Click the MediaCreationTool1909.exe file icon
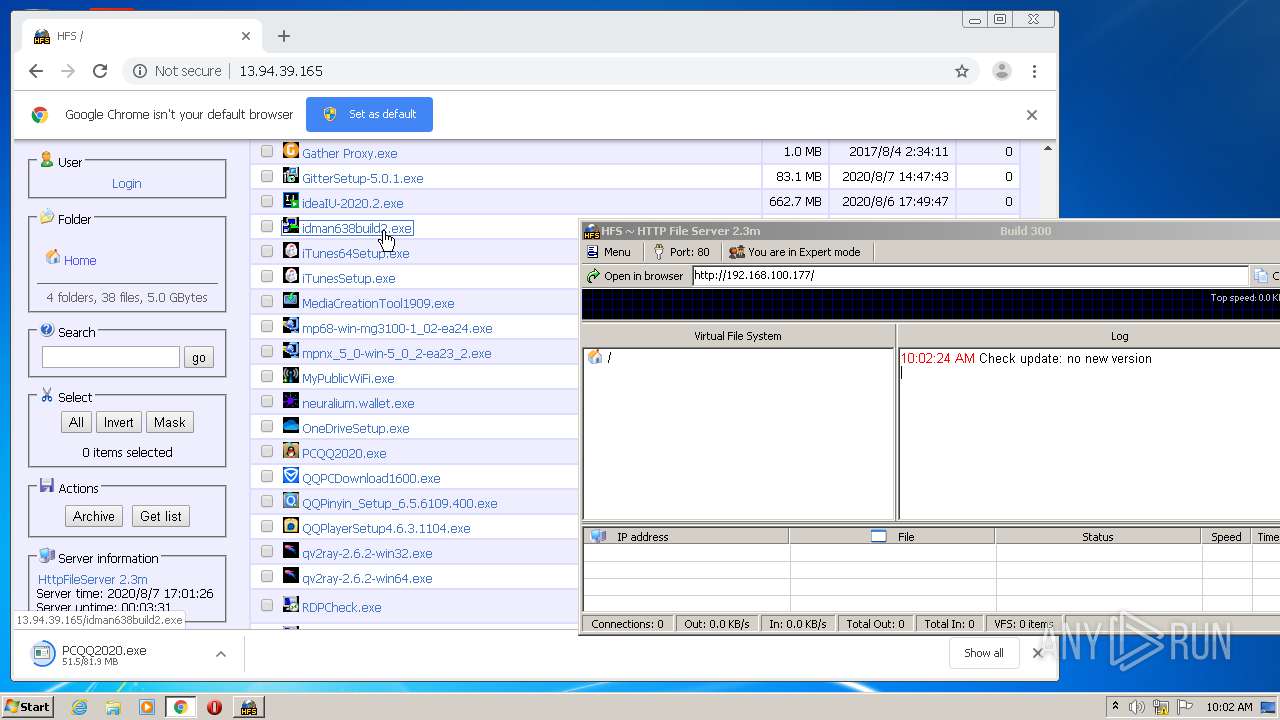This screenshot has height=720, width=1280. [291, 301]
